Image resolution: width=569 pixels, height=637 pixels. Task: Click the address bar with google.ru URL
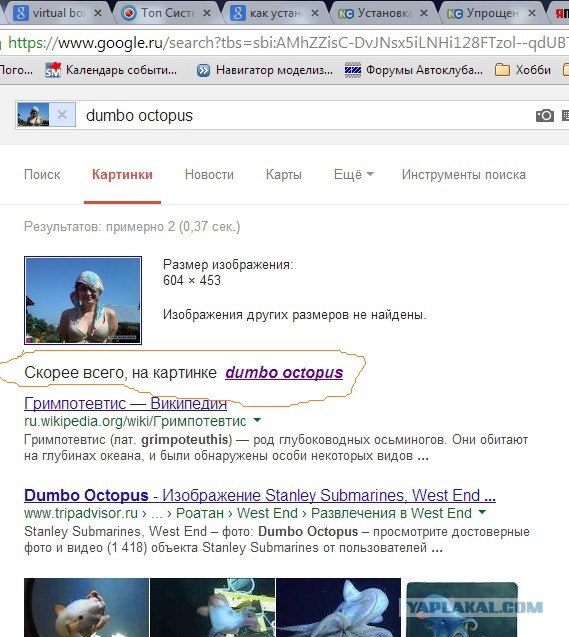284,43
